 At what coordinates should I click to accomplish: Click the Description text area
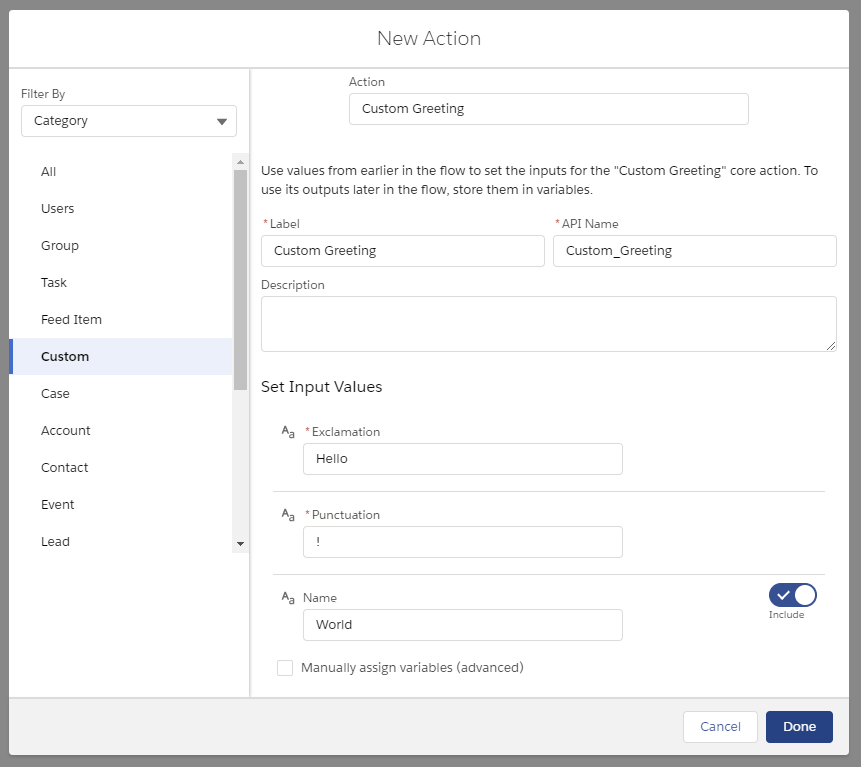(548, 323)
